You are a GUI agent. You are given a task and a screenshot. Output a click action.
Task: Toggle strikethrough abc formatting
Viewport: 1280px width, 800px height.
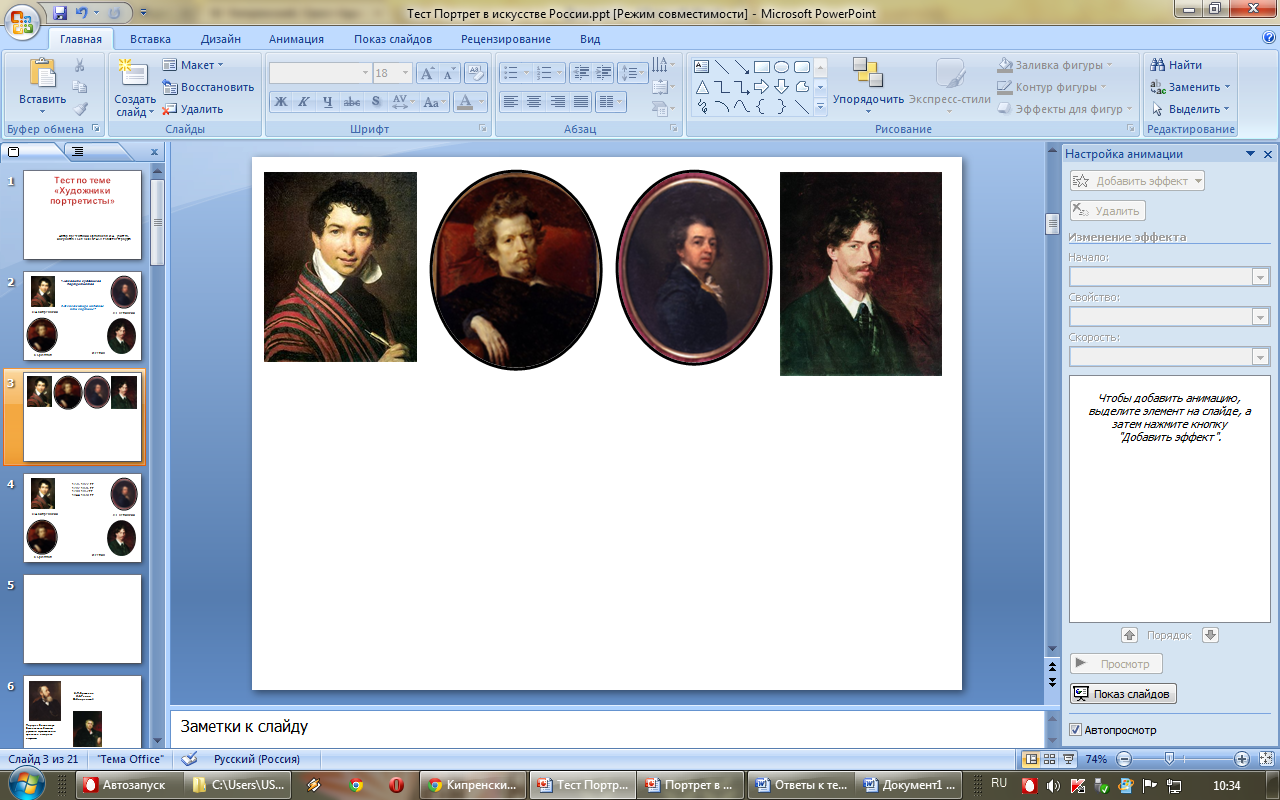pyautogui.click(x=352, y=102)
